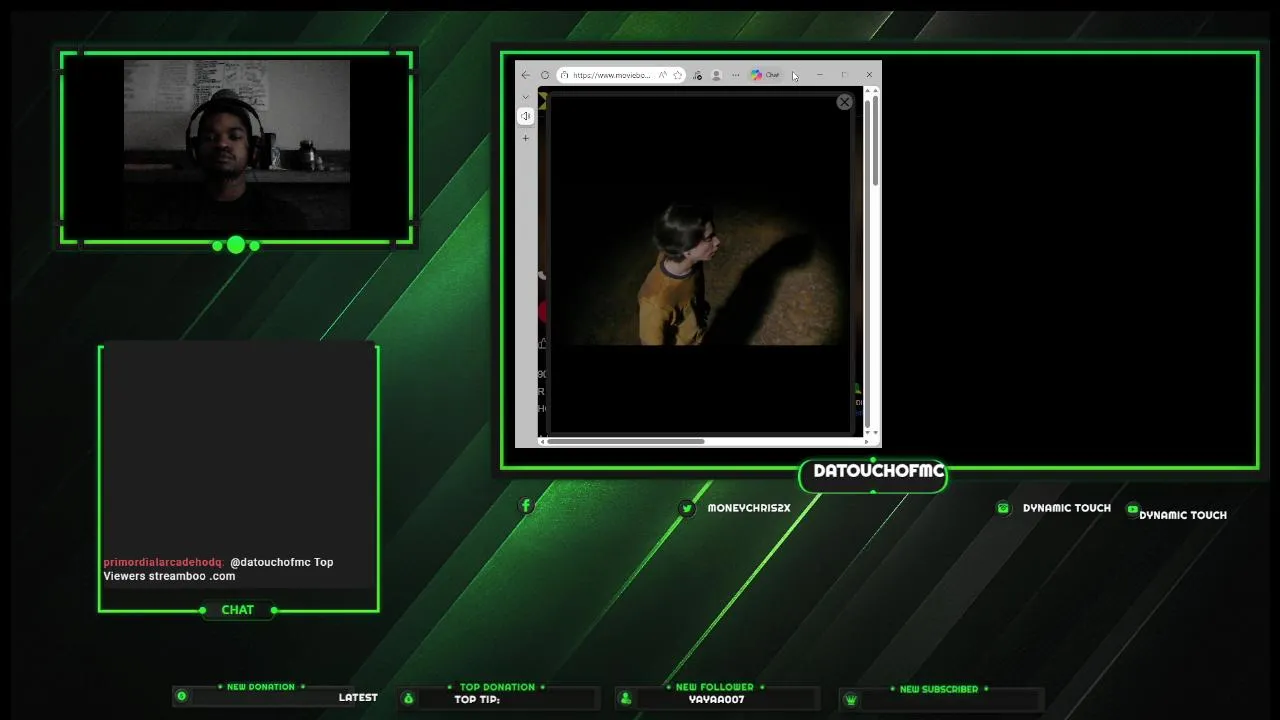Open the Read aloud icon in address bar

tap(662, 75)
